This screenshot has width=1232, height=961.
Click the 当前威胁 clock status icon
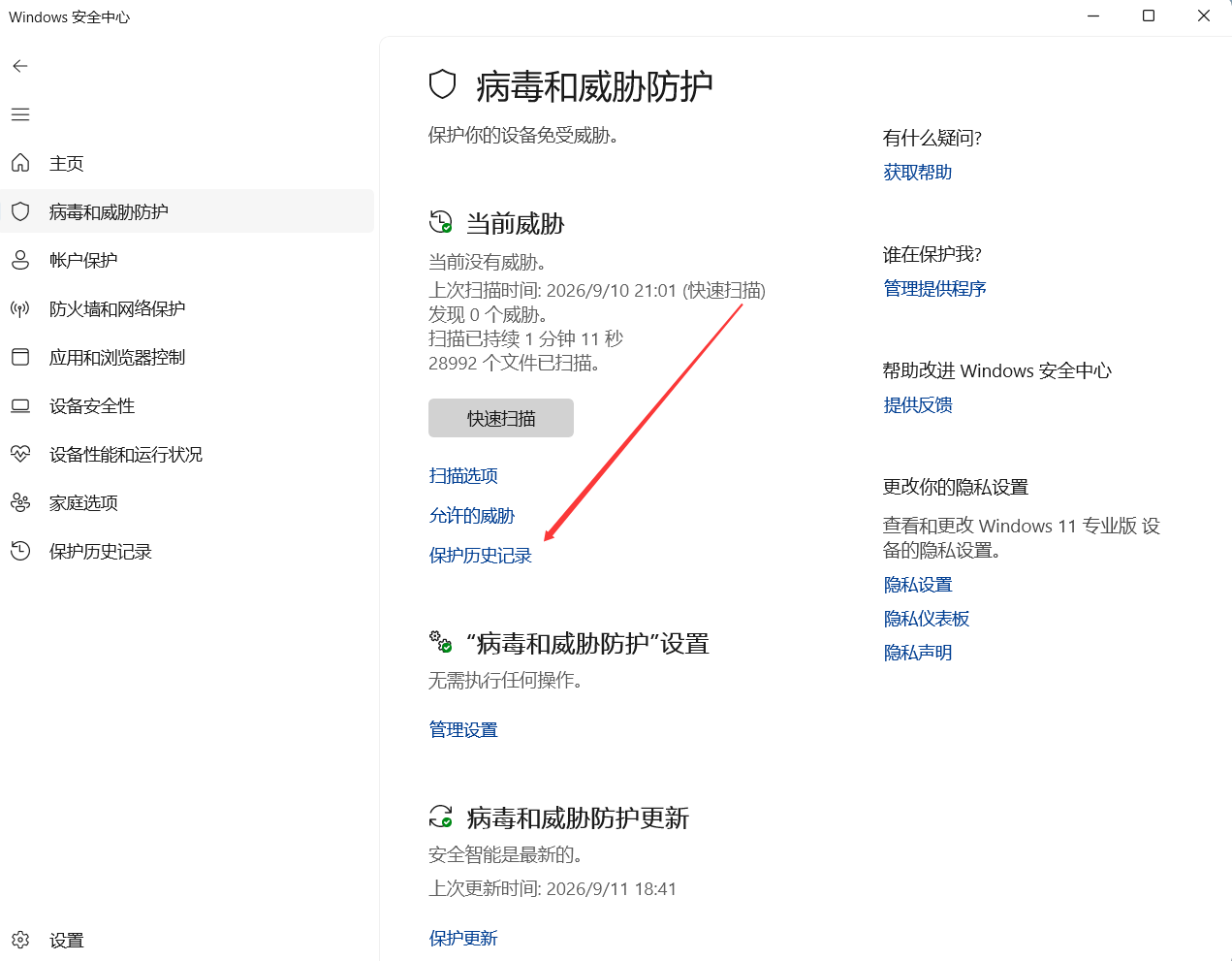click(441, 222)
